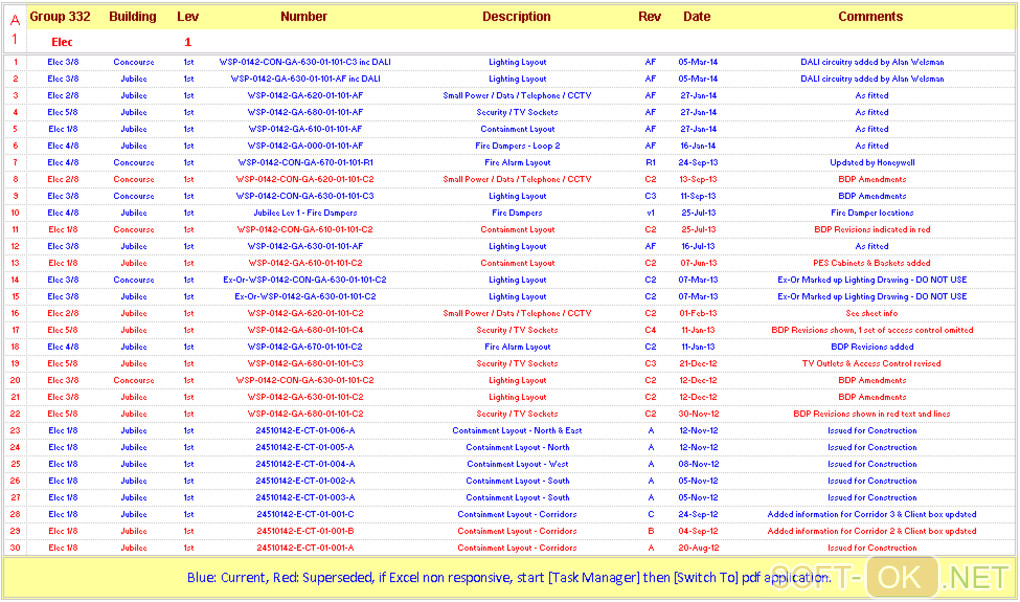Click Ex-Or-WSP-0142-CON-GA-630-01-101-C2 number cell

click(x=304, y=280)
